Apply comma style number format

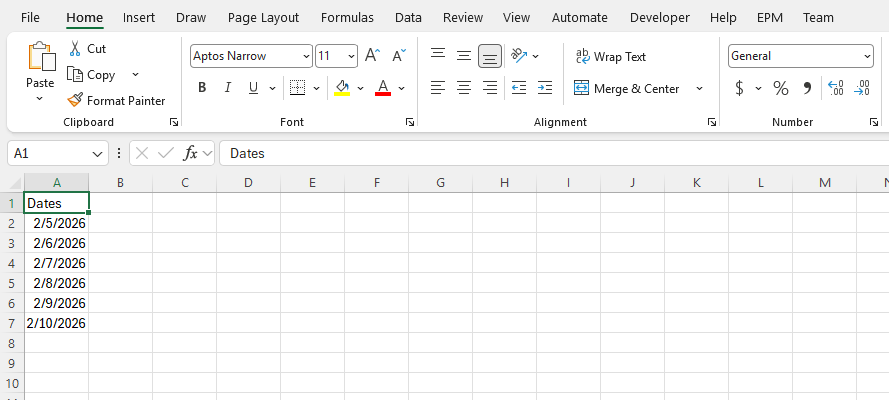807,88
